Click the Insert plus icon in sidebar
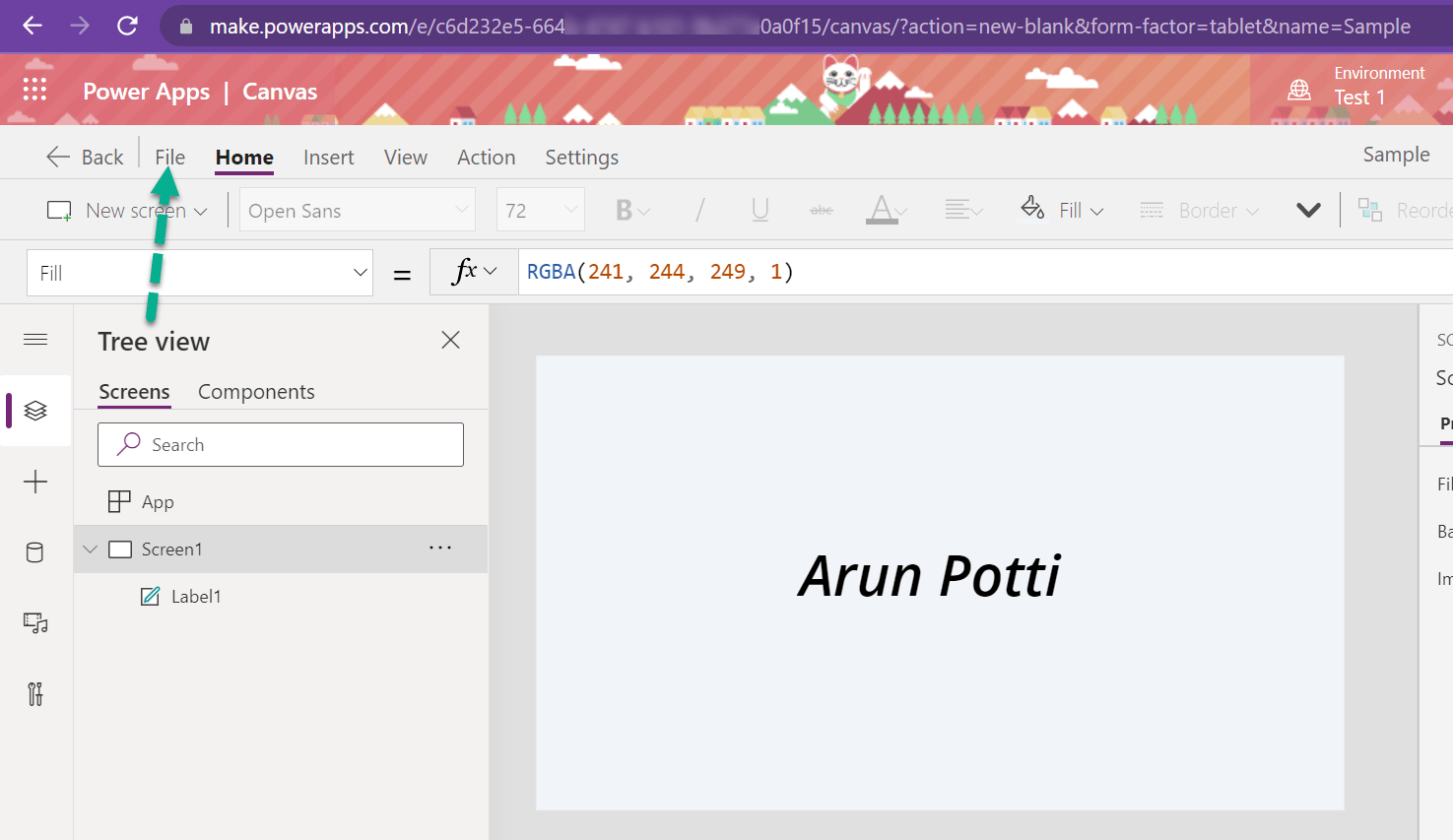The height and width of the screenshot is (840, 1453). (35, 482)
